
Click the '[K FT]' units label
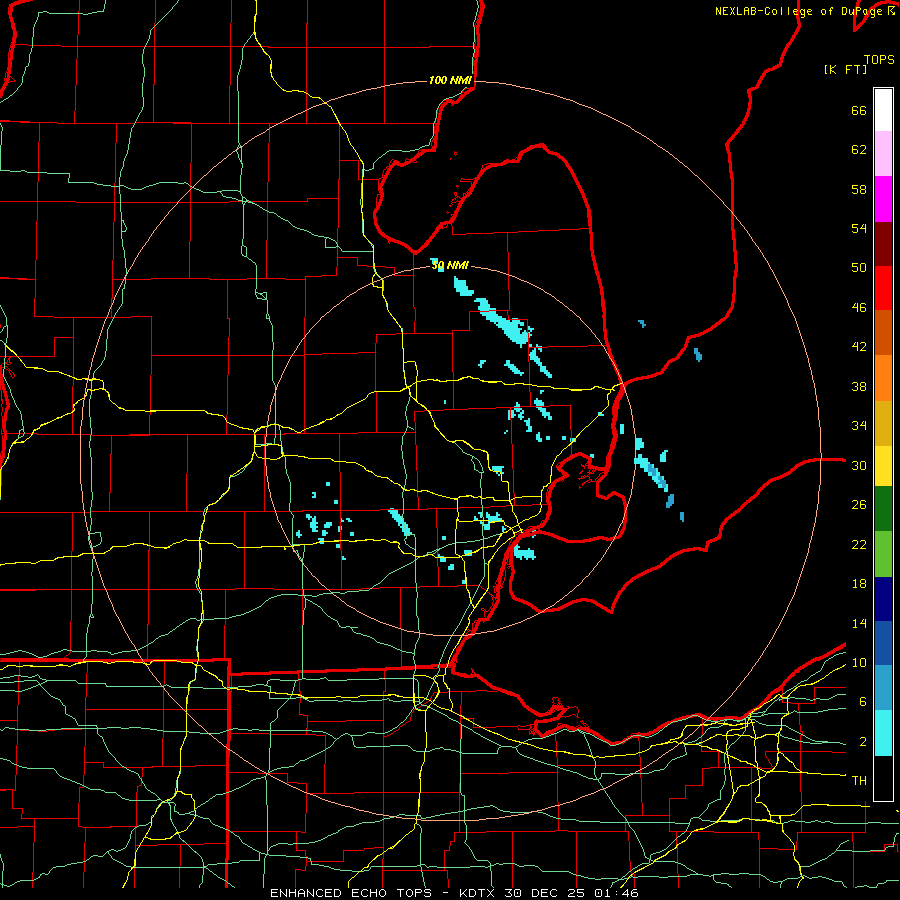pyautogui.click(x=845, y=70)
